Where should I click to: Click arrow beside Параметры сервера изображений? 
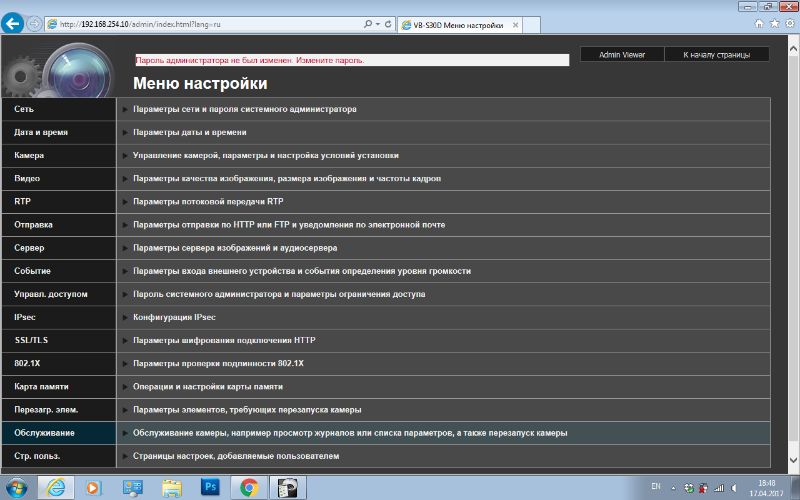[x=125, y=248]
